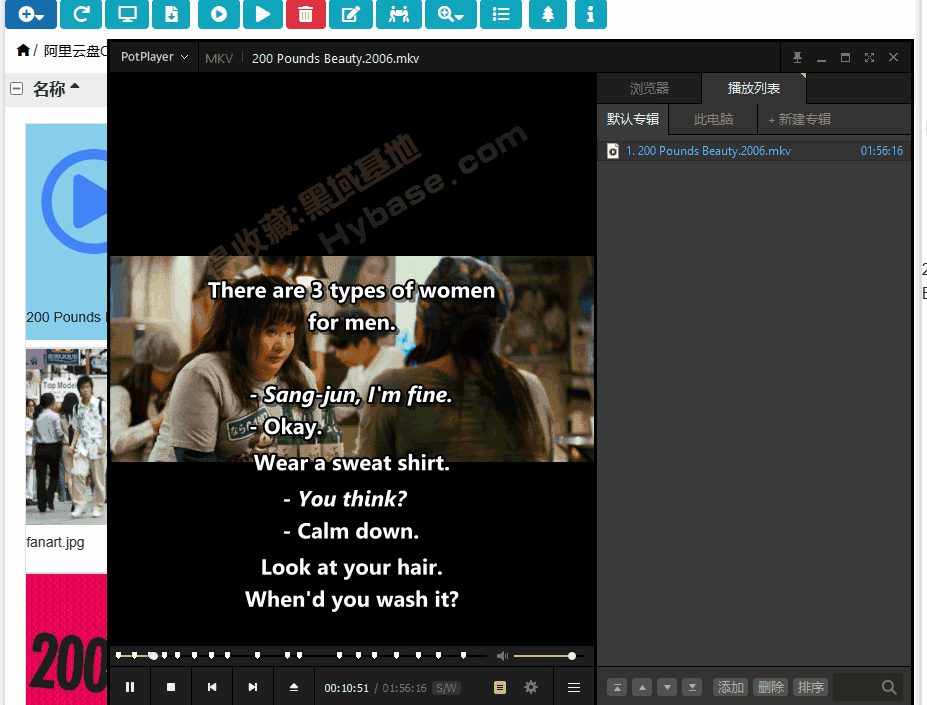Skip to next track
Viewport: 927px width, 705px height.
tap(252, 687)
